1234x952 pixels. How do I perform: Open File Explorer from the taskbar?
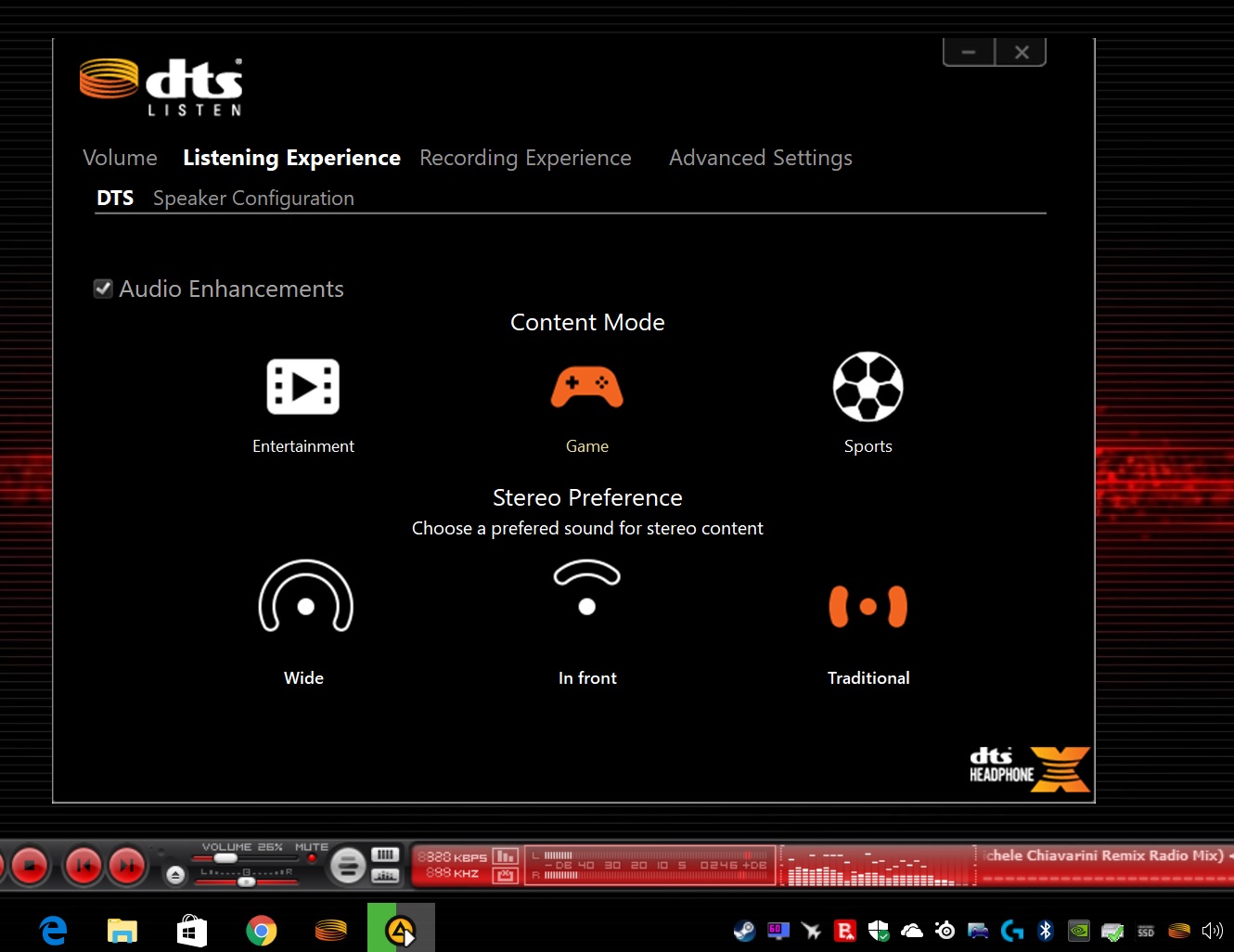coord(122,930)
